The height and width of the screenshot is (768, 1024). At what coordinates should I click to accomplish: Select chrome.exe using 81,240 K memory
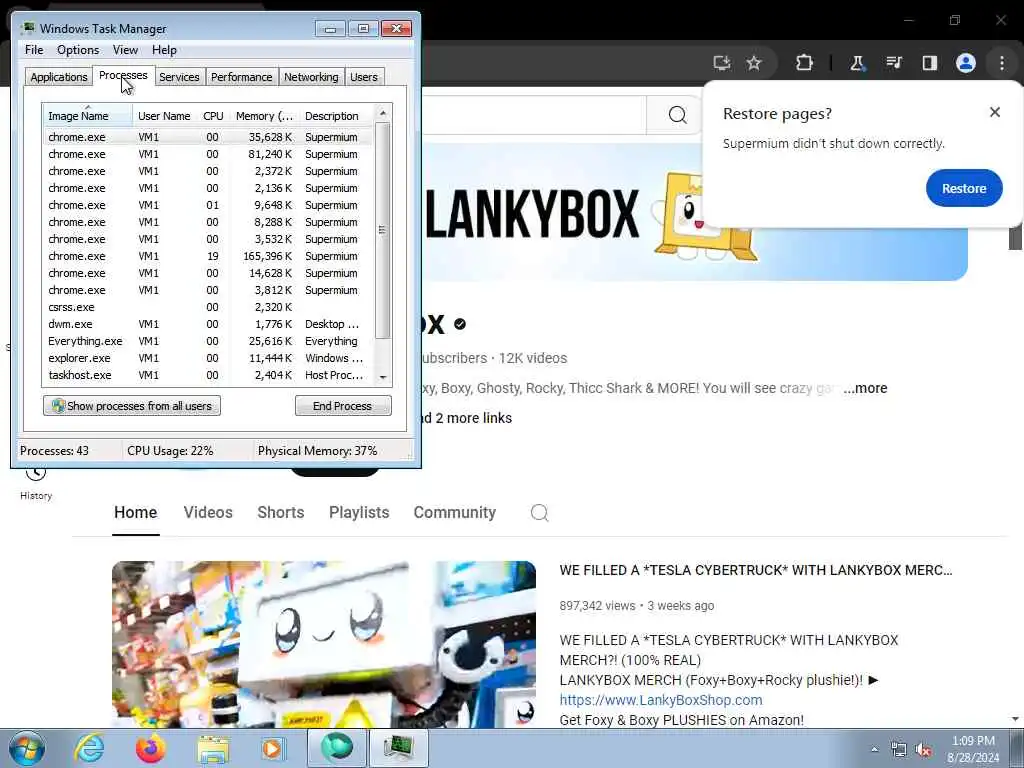coord(209,154)
